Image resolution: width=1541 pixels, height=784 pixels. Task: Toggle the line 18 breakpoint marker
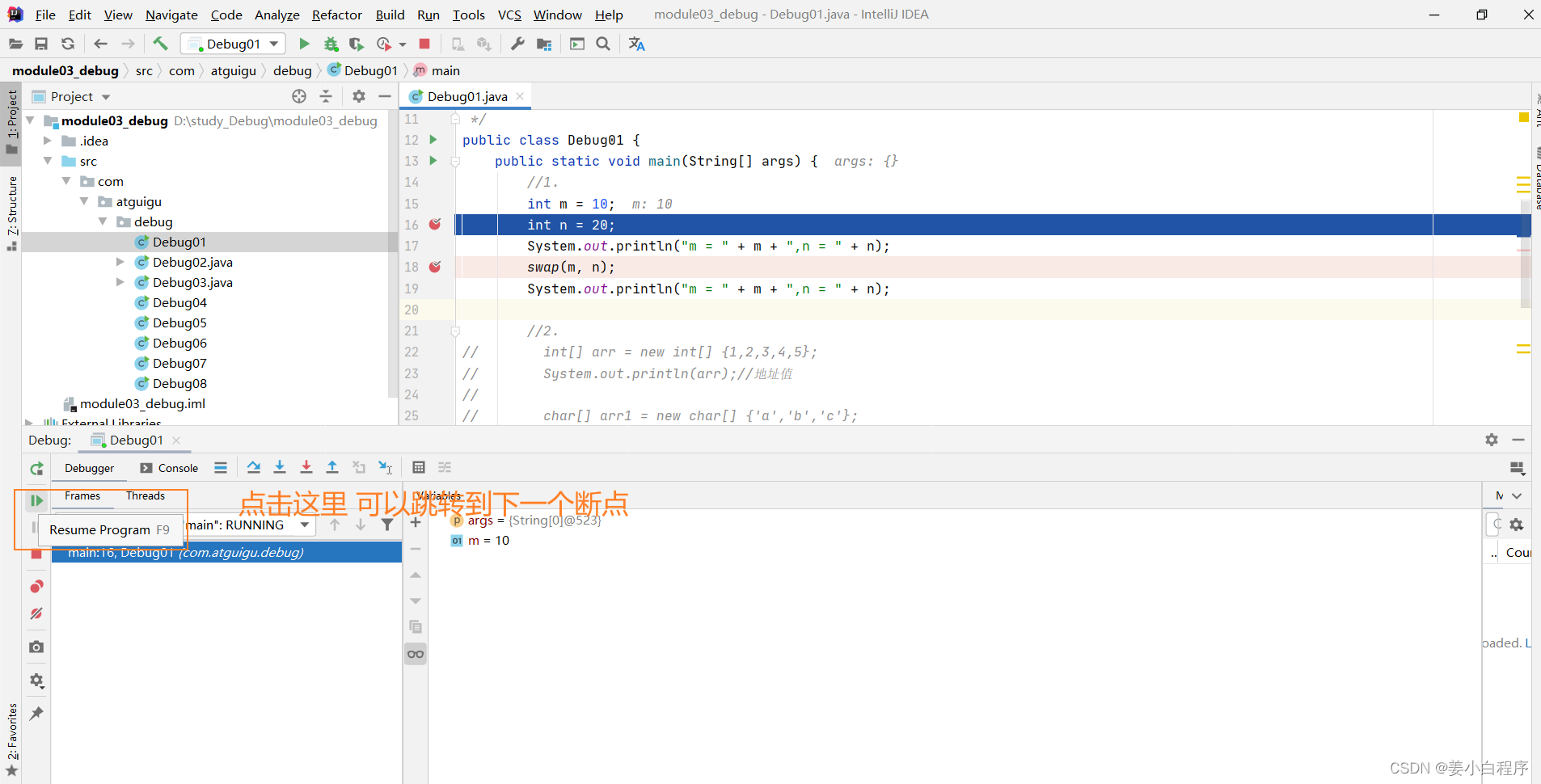click(435, 267)
